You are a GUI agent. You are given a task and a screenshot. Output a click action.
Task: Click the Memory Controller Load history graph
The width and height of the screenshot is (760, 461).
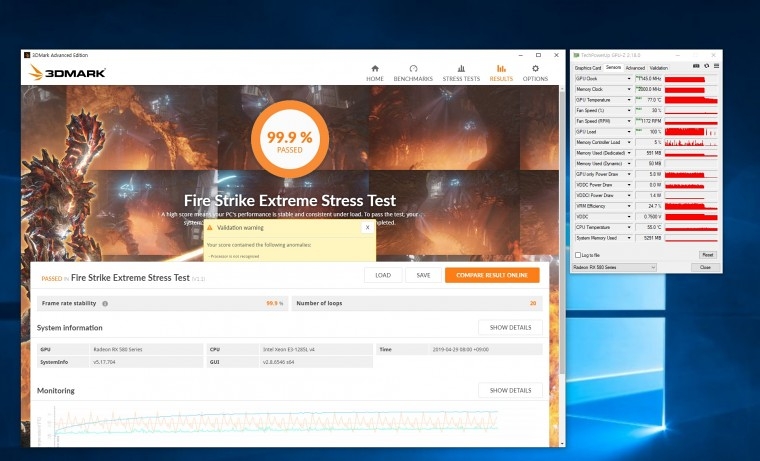(x=691, y=143)
